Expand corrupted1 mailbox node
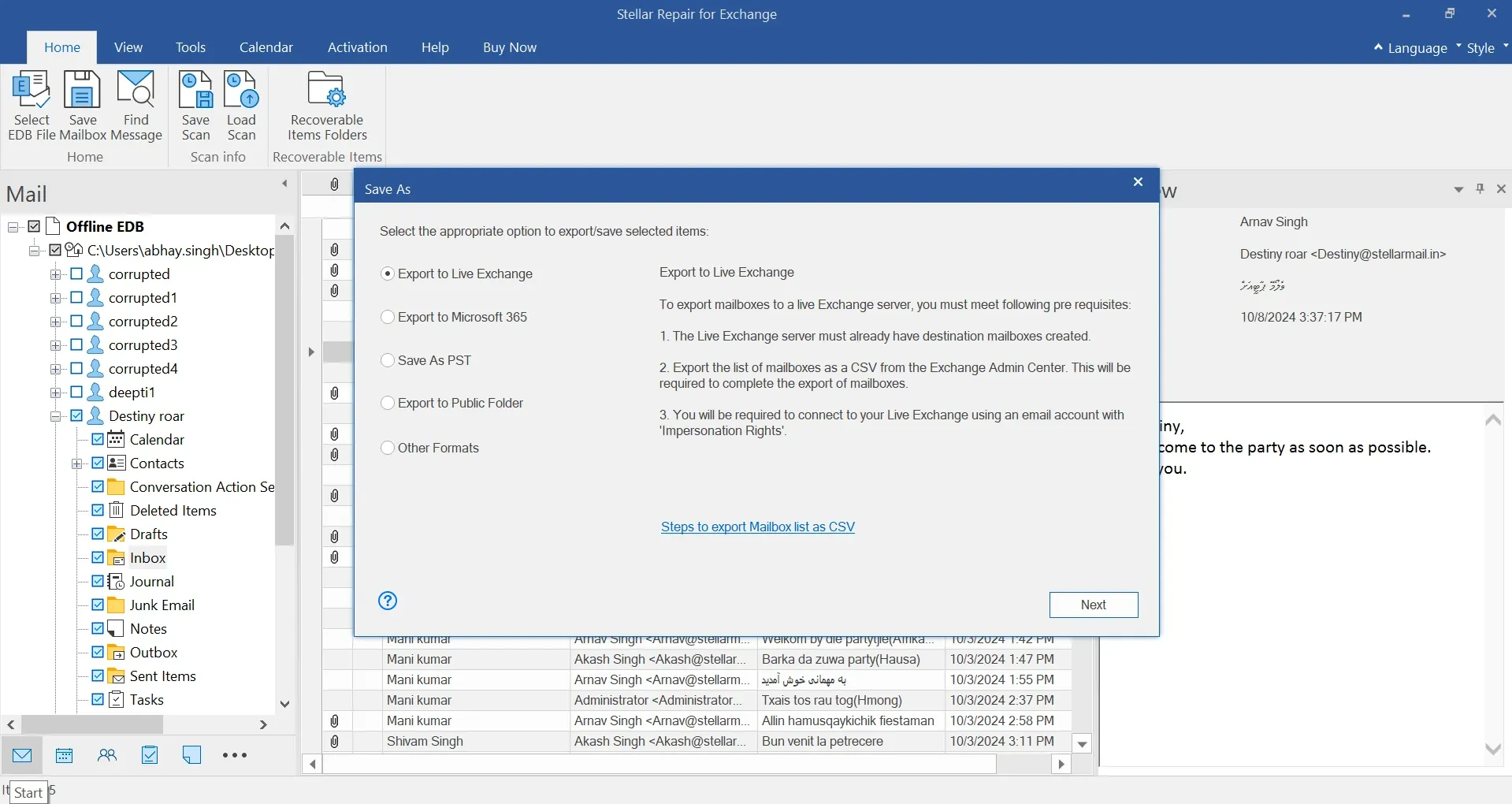This screenshot has width=1512, height=804. [x=55, y=298]
